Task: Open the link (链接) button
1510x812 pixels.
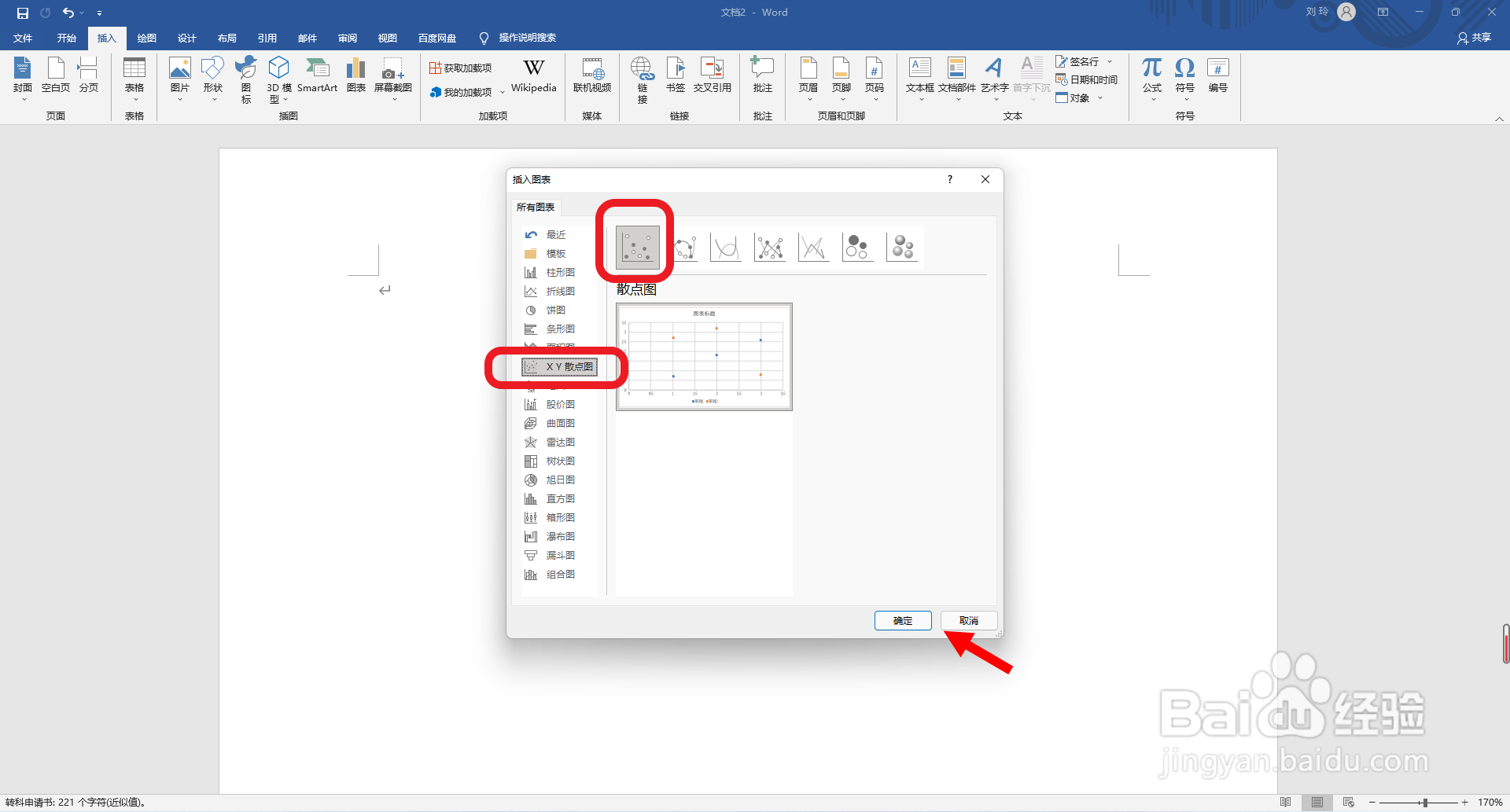Action: [643, 79]
